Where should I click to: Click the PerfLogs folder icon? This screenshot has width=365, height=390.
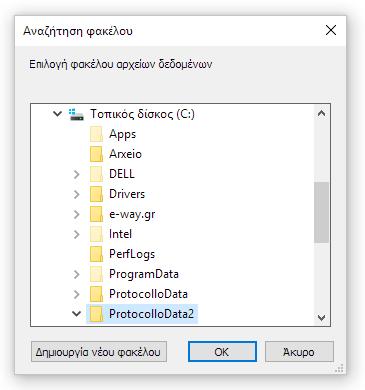click(96, 254)
